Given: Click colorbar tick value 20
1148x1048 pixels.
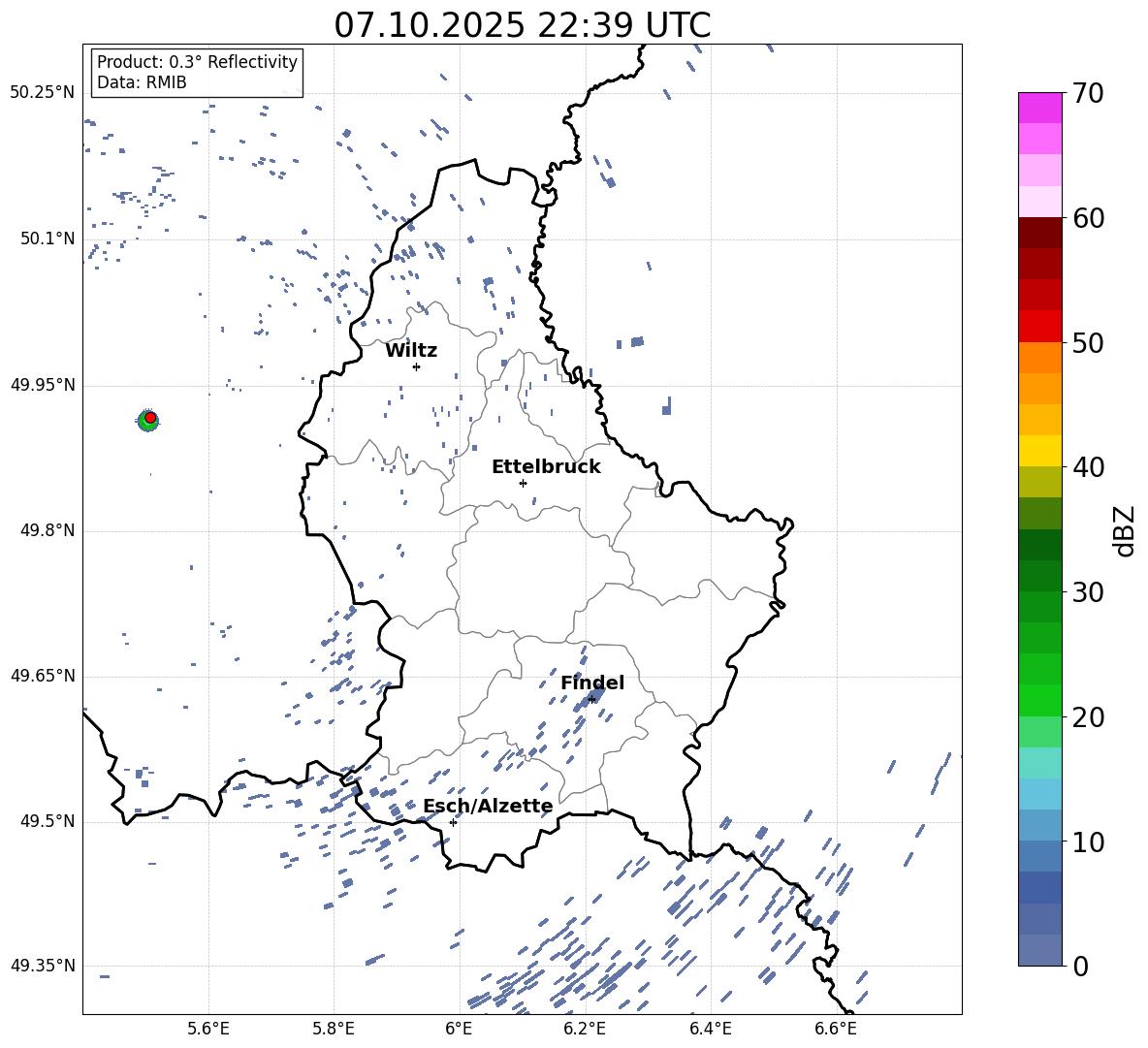Looking at the screenshot, I should click(x=1088, y=717).
